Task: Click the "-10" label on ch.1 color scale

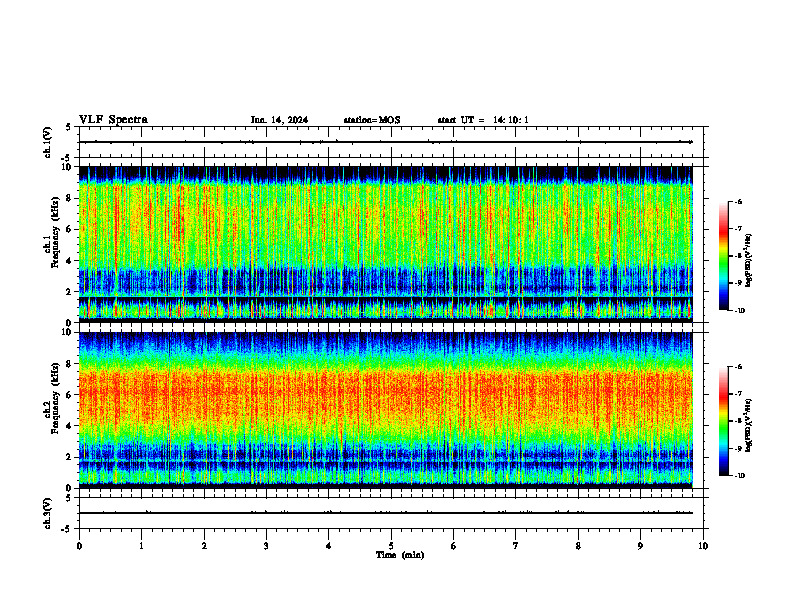Action: 739,311
